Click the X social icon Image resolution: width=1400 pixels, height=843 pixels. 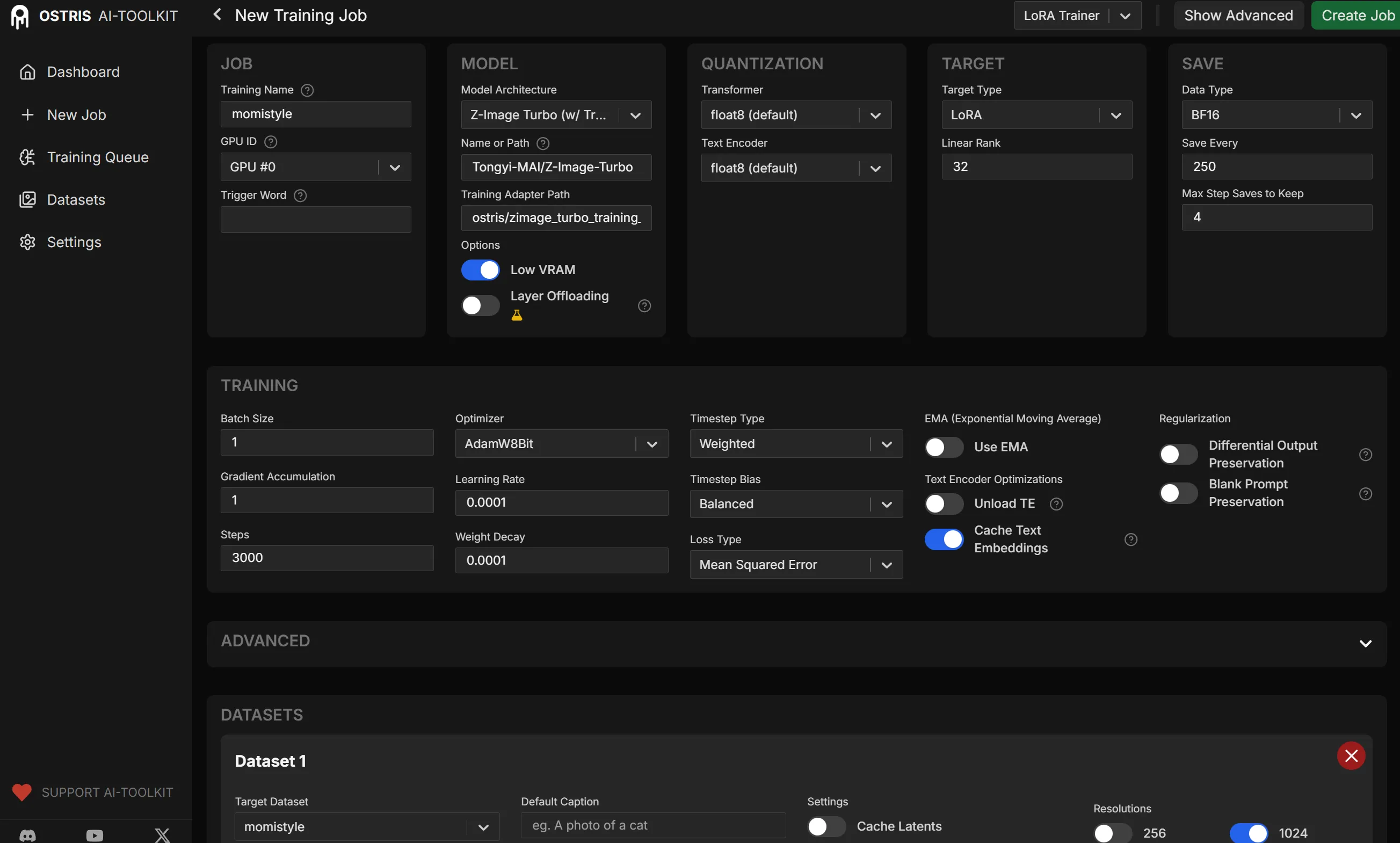coord(162,835)
